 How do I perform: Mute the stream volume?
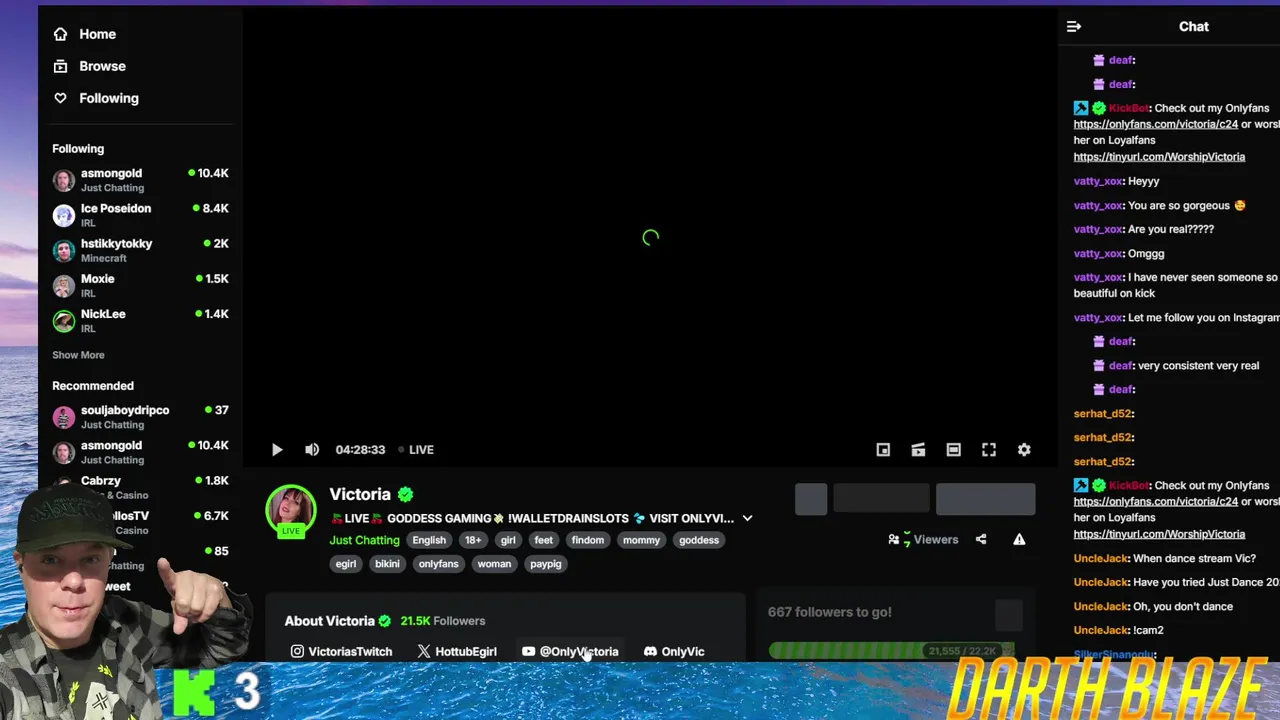312,450
